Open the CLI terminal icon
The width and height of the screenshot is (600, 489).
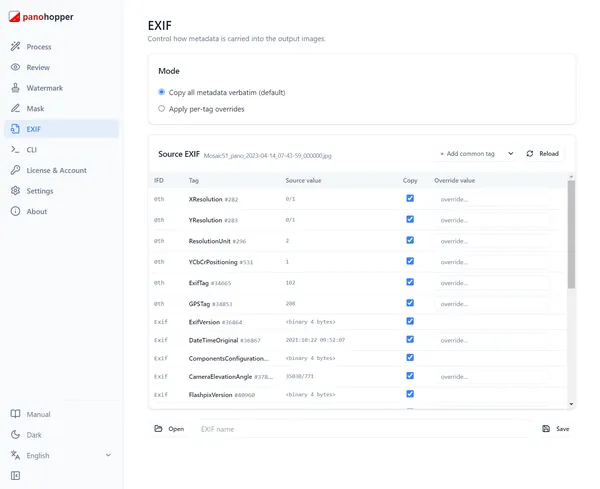click(15, 150)
